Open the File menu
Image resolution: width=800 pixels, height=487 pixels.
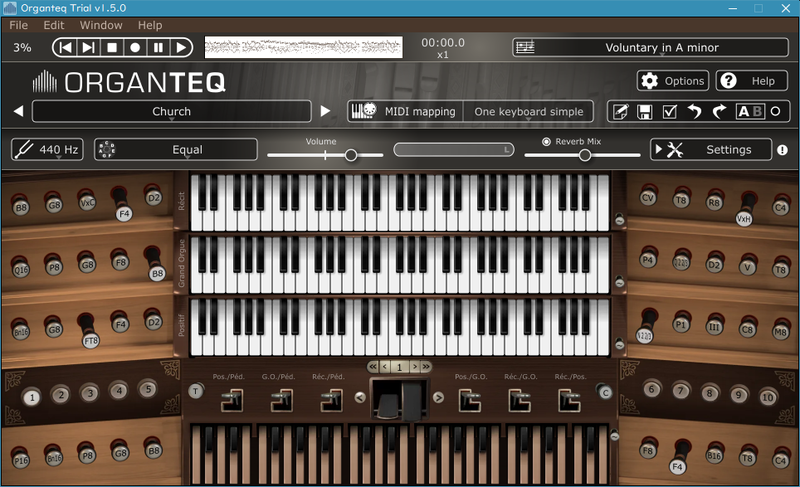tap(18, 25)
